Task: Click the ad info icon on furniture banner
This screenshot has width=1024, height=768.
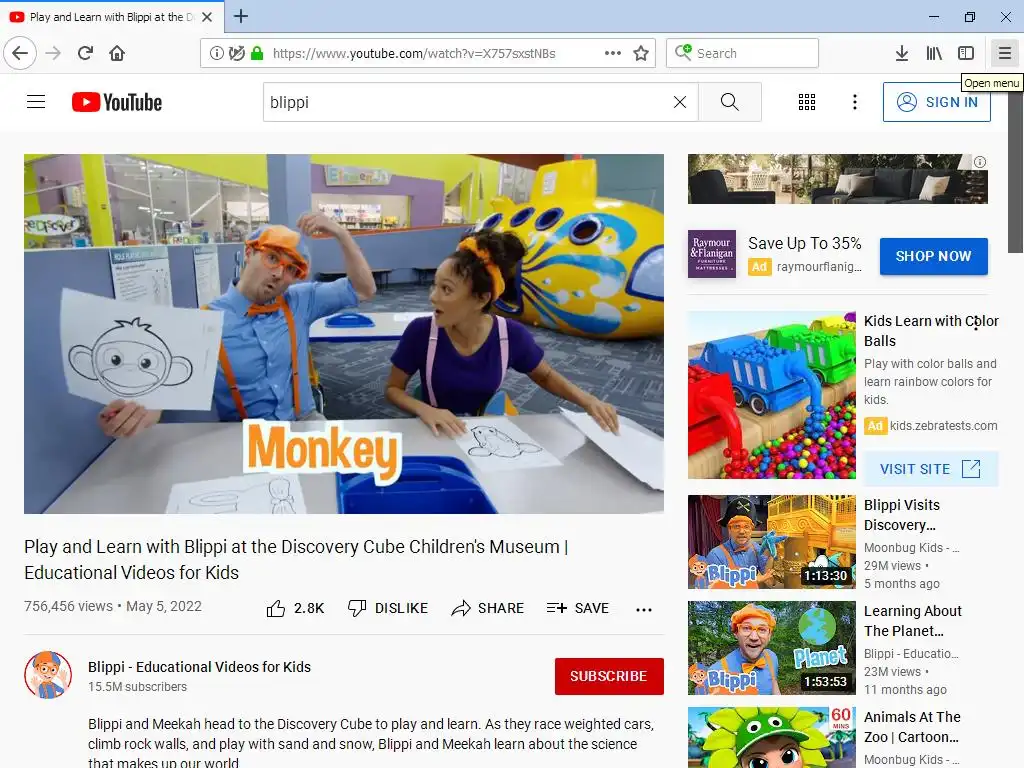Action: [x=980, y=162]
